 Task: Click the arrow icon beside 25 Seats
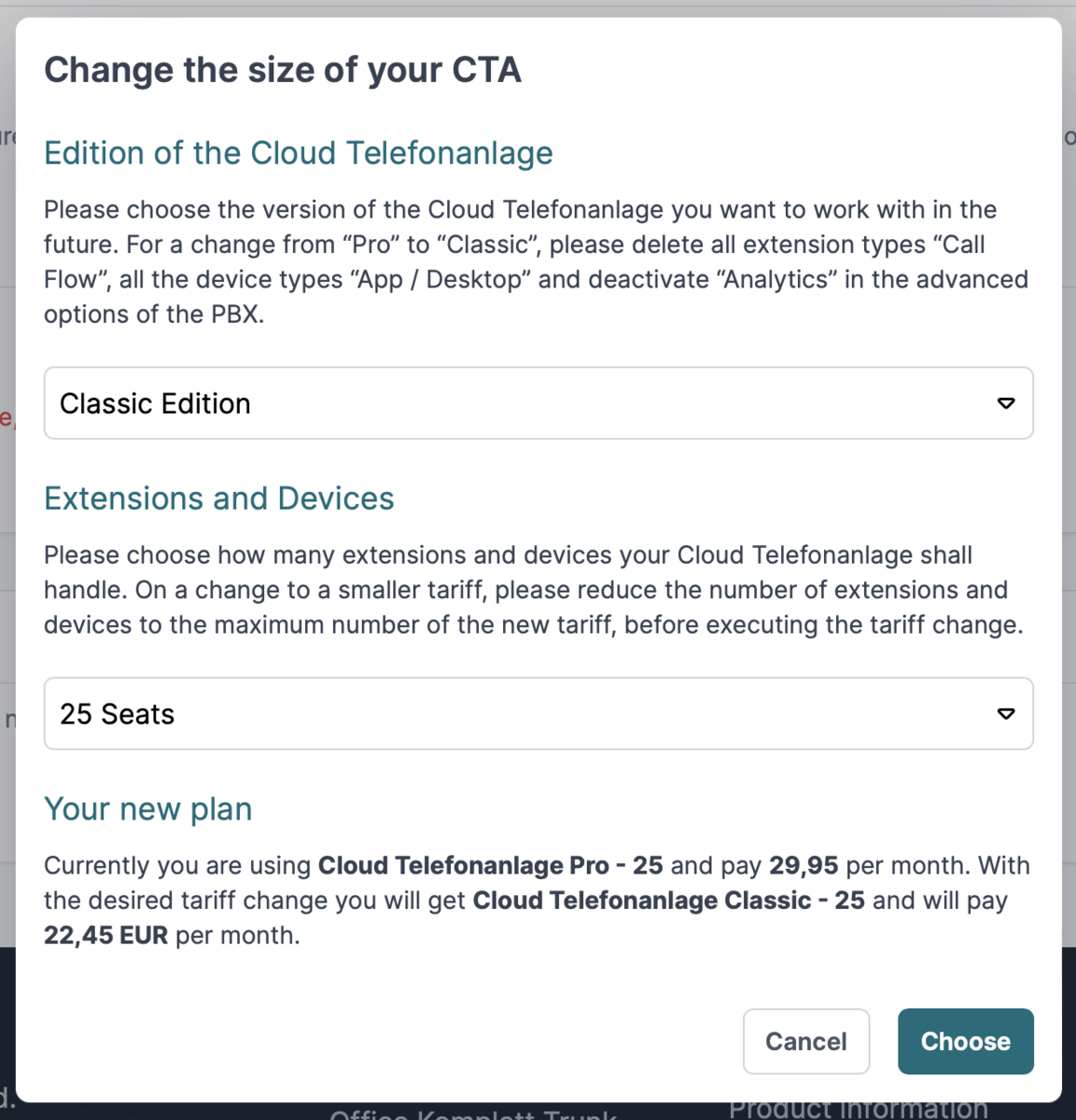(1006, 714)
